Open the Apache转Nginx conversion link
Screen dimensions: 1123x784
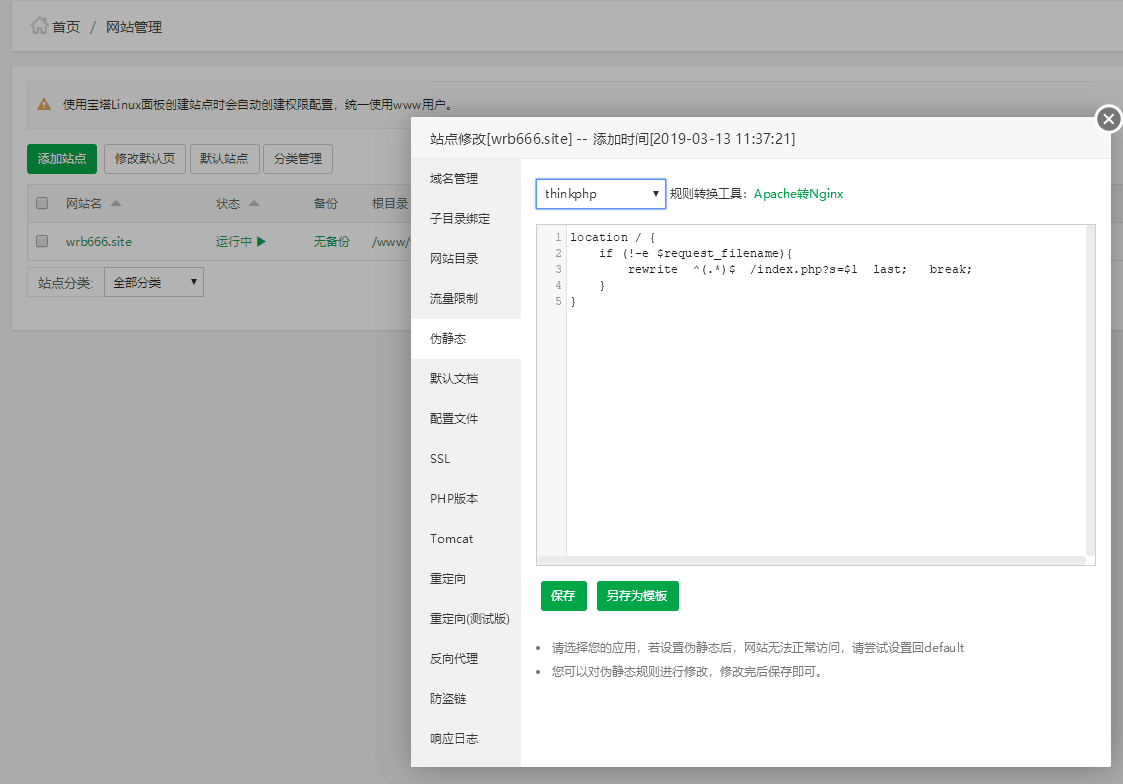coord(799,194)
